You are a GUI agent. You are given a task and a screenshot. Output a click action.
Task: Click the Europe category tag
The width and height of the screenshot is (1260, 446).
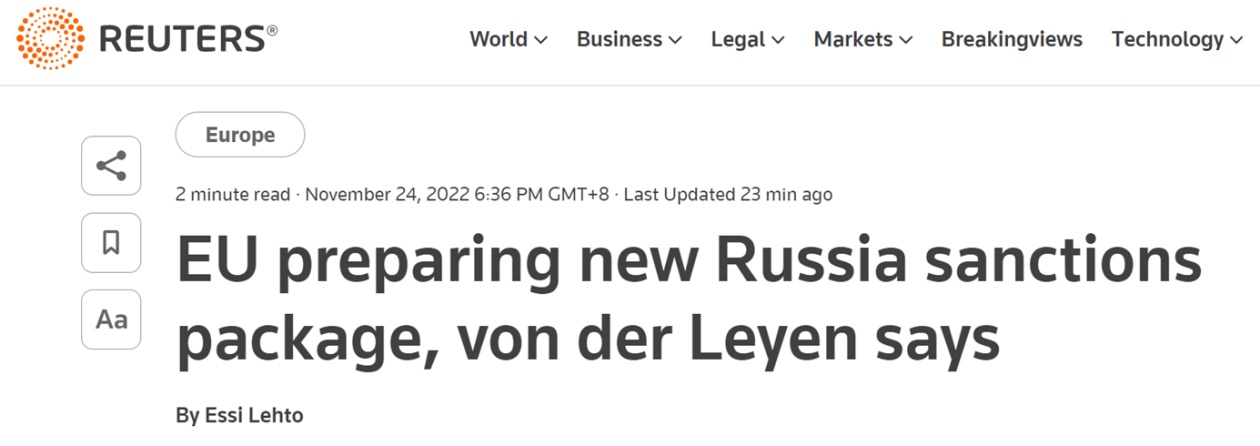[240, 135]
